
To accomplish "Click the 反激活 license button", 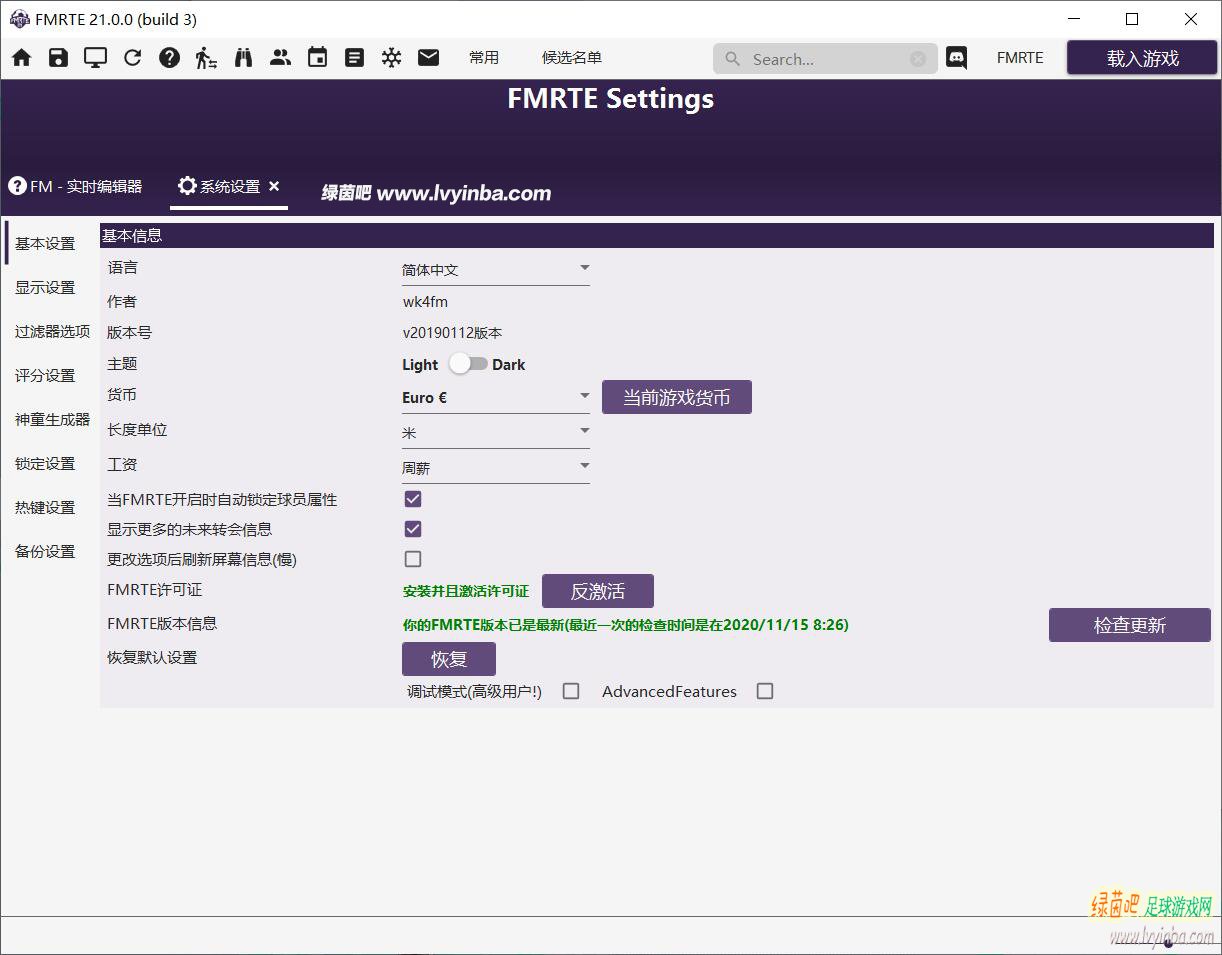I will 598,591.
